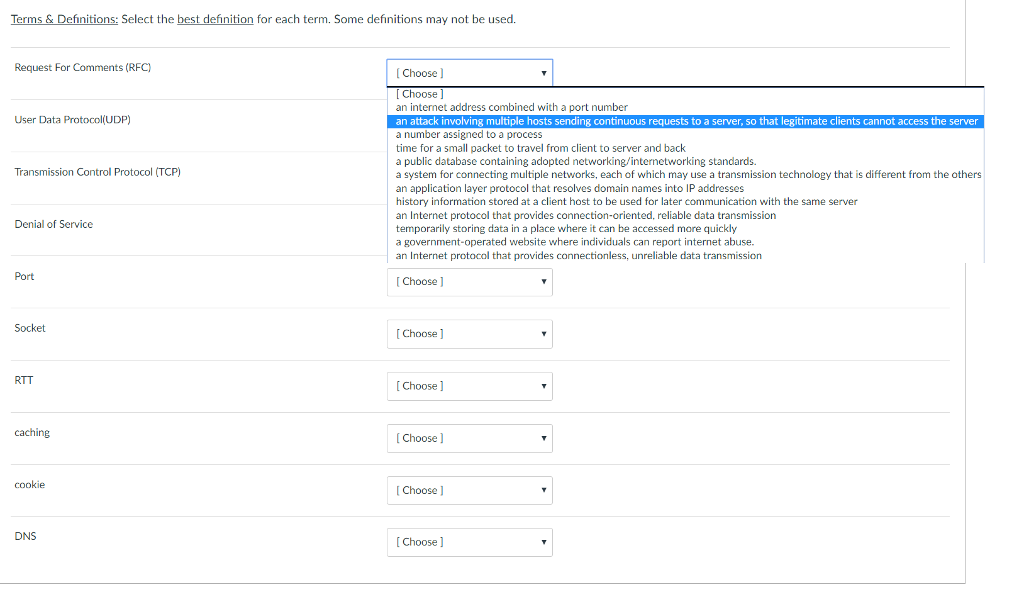Choose 'connection-oriented, reliable data transmission' option
The height and width of the screenshot is (599, 1024).
tap(685, 215)
